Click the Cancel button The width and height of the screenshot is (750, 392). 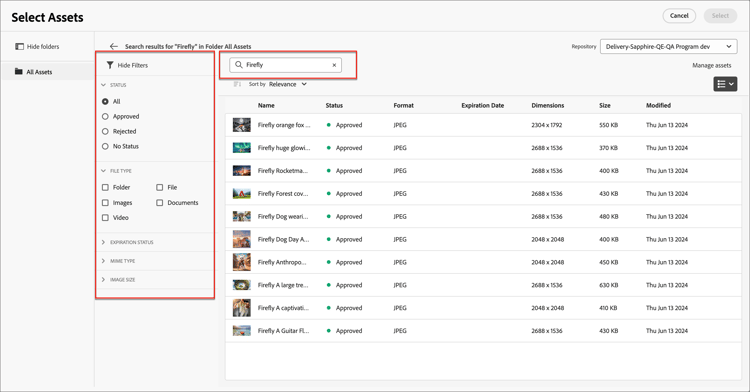679,16
